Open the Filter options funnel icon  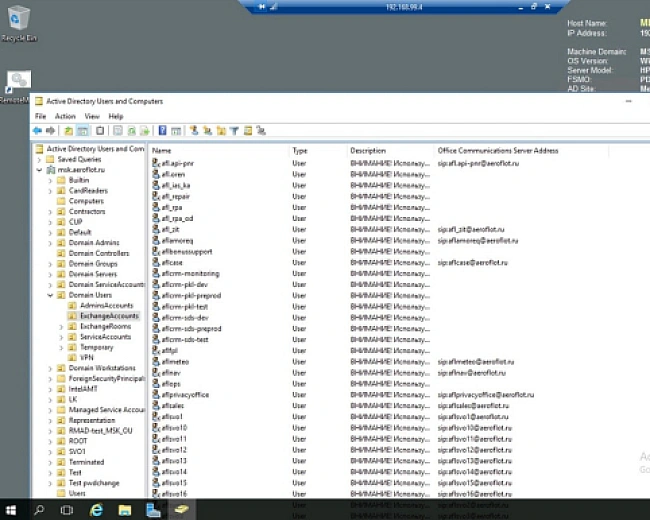[234, 131]
